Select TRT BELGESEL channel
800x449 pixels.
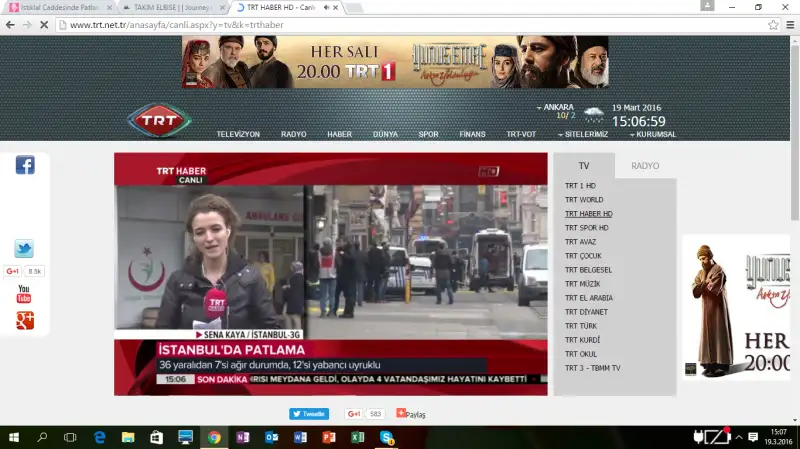(588, 270)
